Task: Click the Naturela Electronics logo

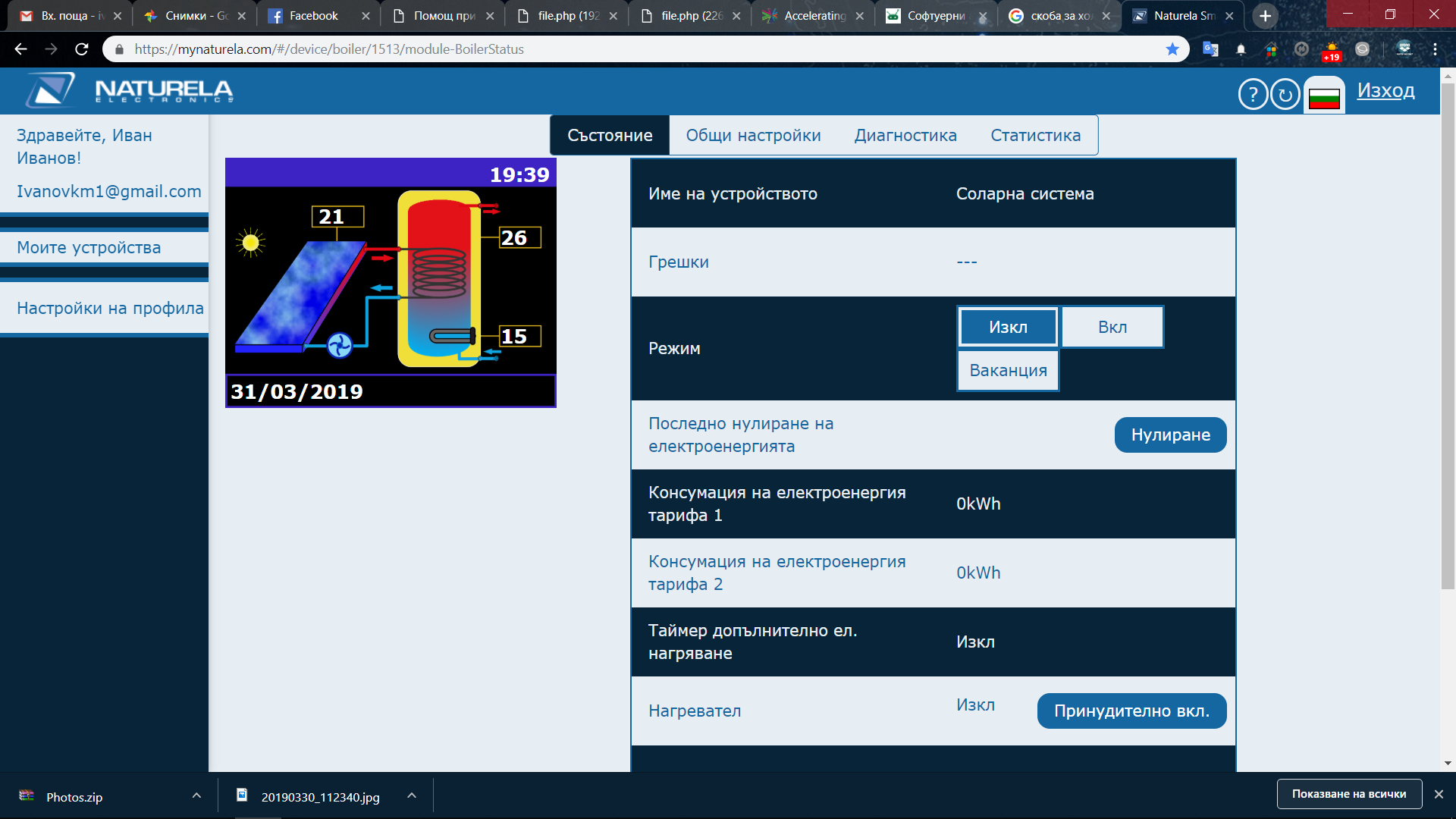Action: pyautogui.click(x=130, y=91)
